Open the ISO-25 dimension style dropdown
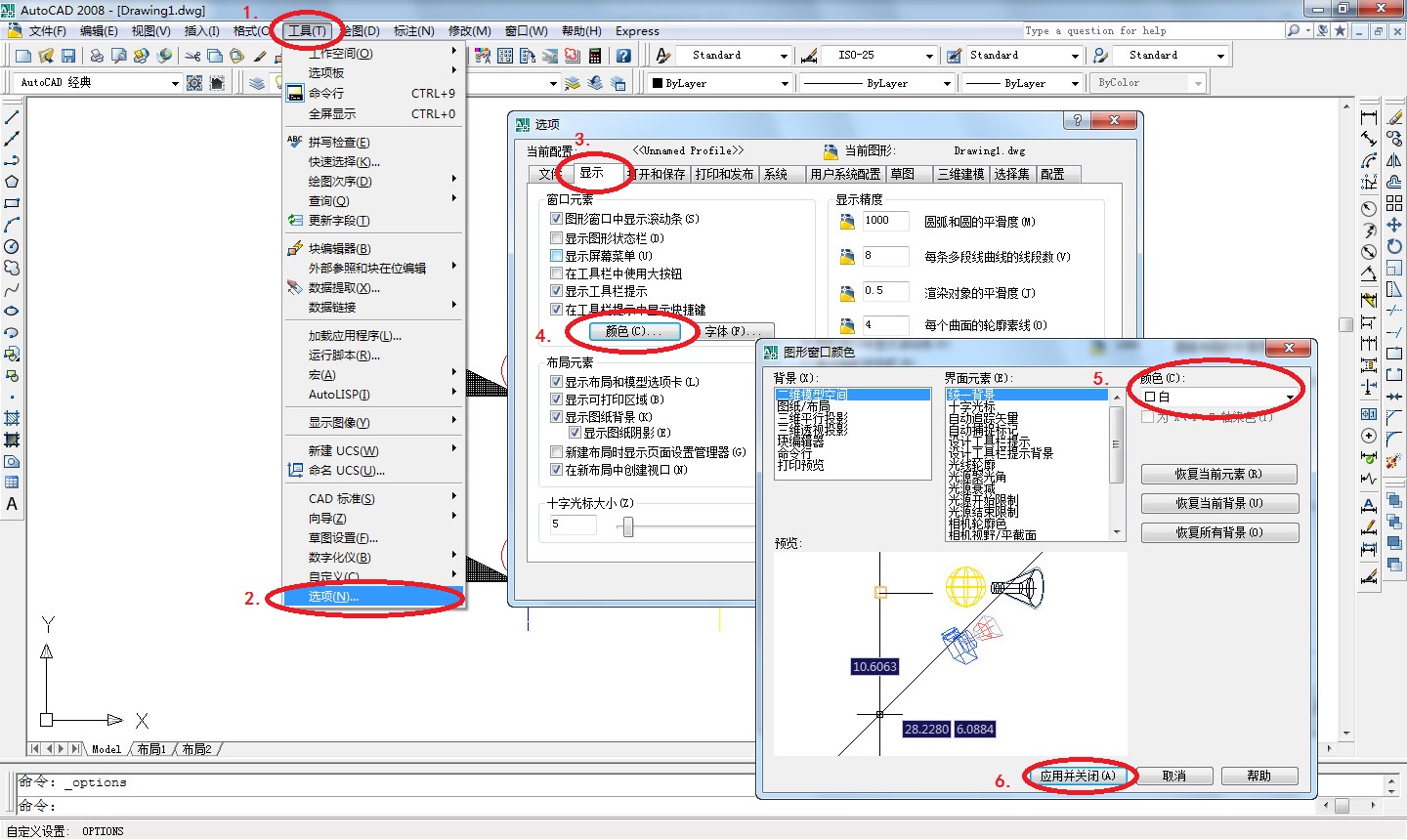Viewport: 1407px width, 840px height. pos(881,56)
